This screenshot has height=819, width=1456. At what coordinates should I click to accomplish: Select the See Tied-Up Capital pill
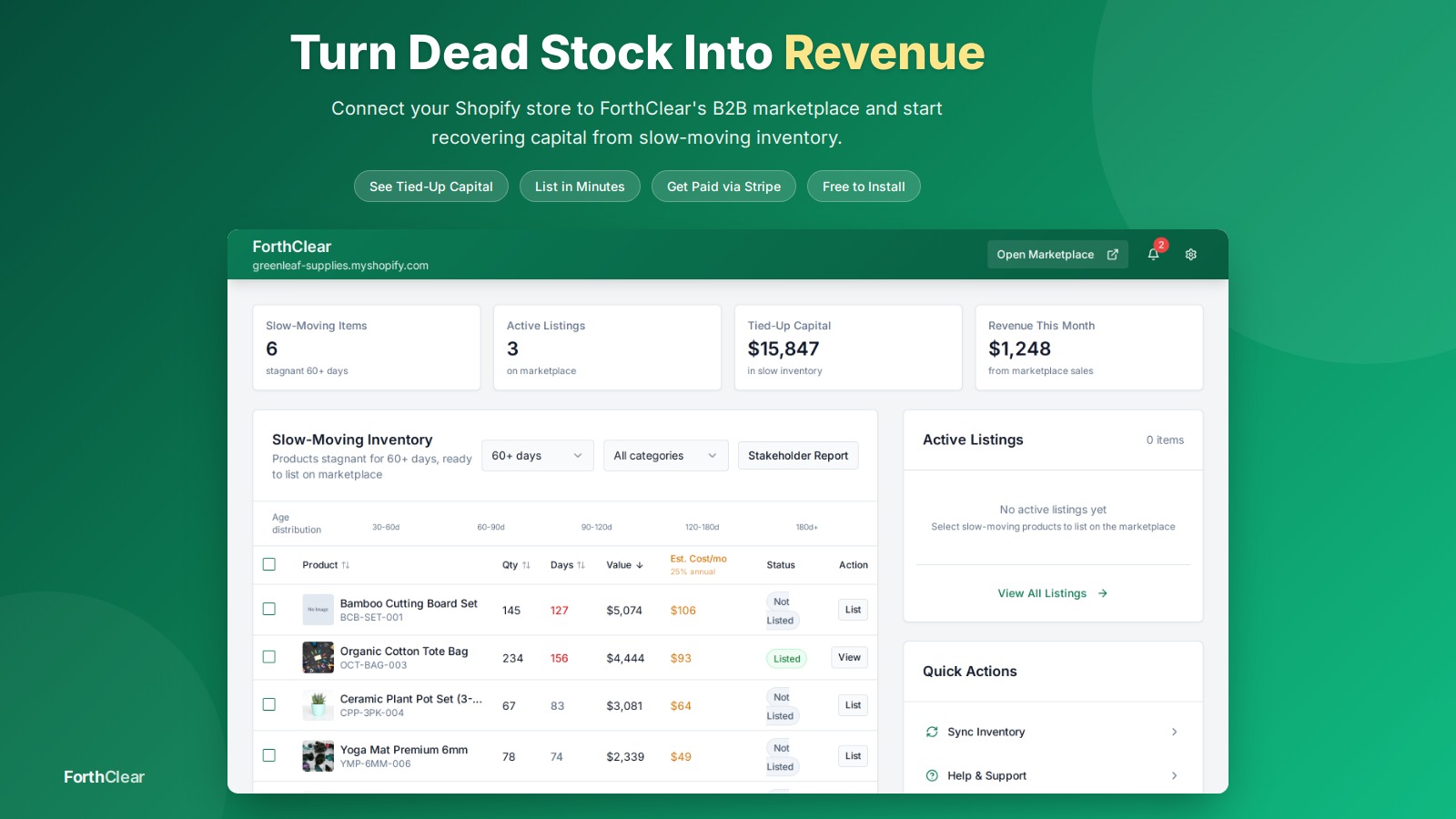point(431,187)
